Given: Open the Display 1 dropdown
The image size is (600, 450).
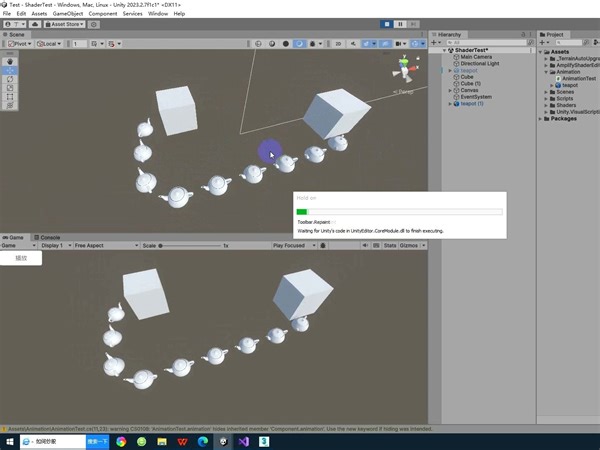Looking at the screenshot, I should pyautogui.click(x=56, y=246).
